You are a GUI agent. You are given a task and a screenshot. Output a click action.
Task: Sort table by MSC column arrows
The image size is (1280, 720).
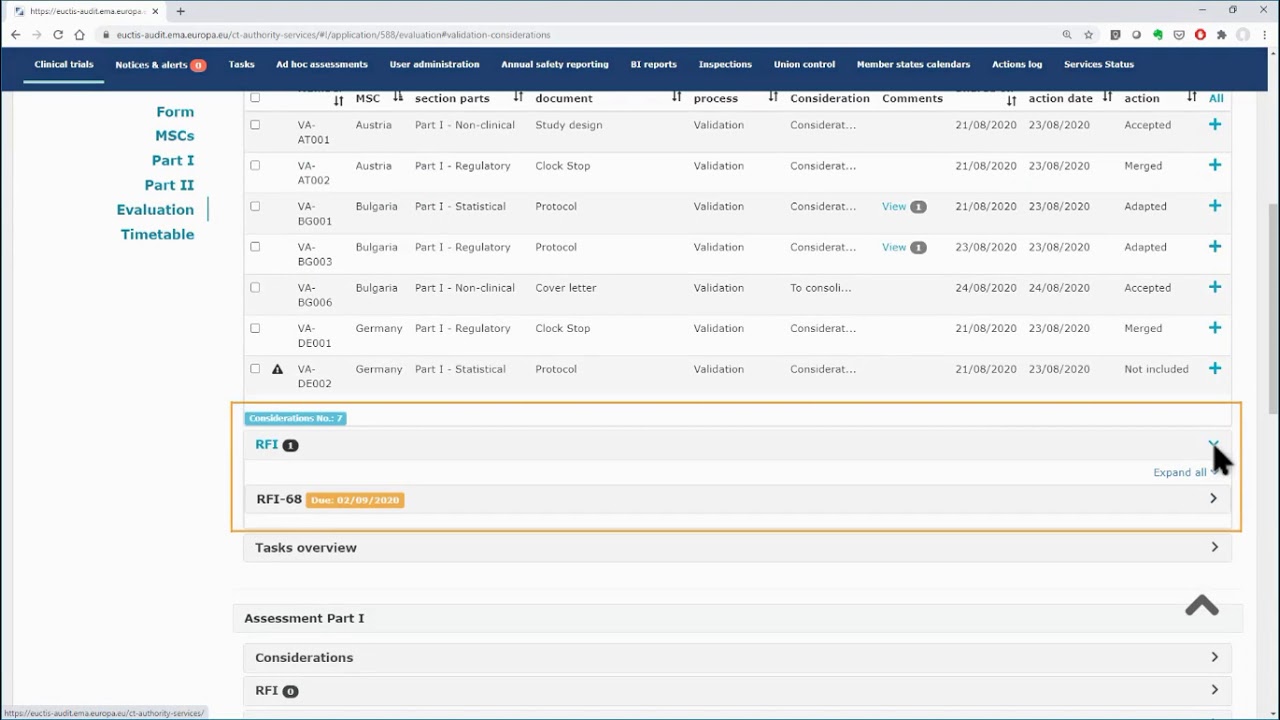coord(398,98)
